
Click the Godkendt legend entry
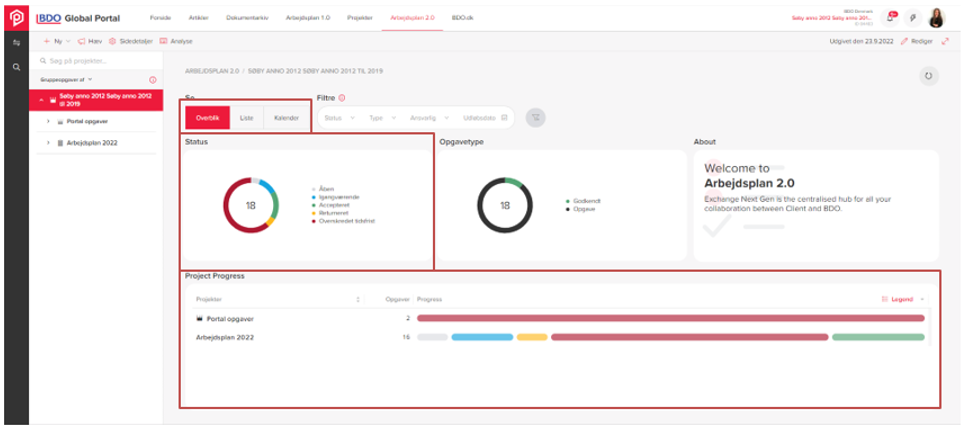click(583, 201)
